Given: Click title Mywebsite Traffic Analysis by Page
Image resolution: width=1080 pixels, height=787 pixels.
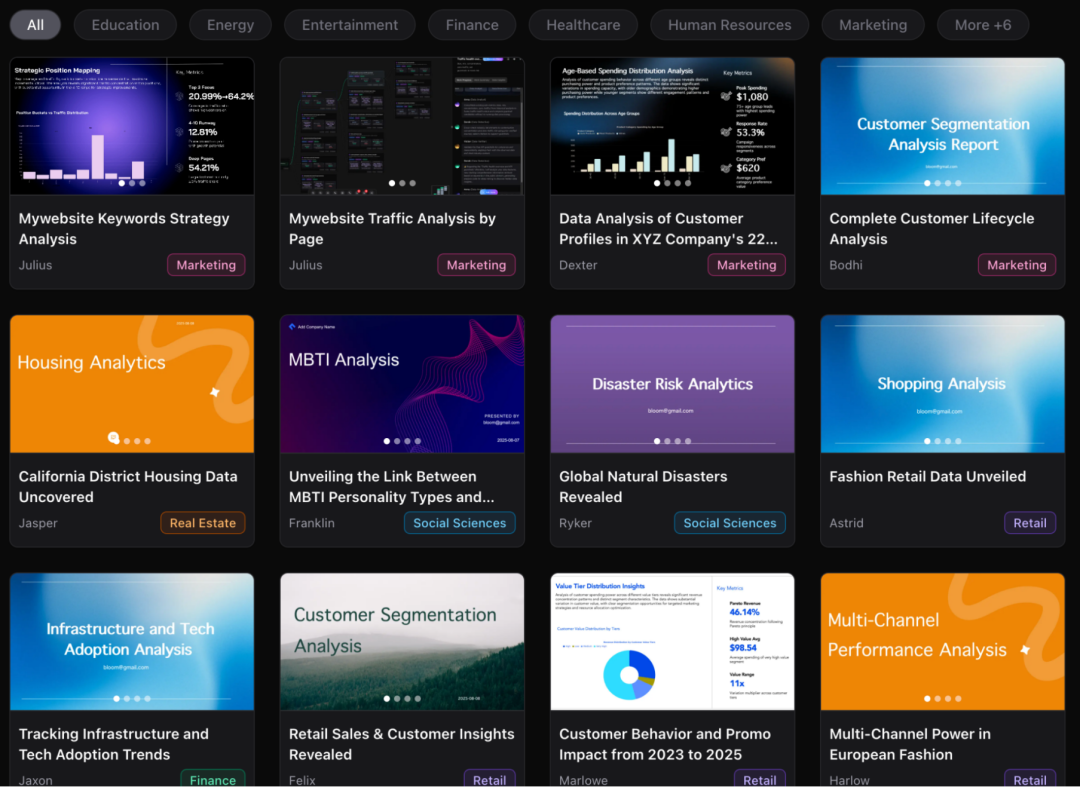Looking at the screenshot, I should tap(392, 229).
